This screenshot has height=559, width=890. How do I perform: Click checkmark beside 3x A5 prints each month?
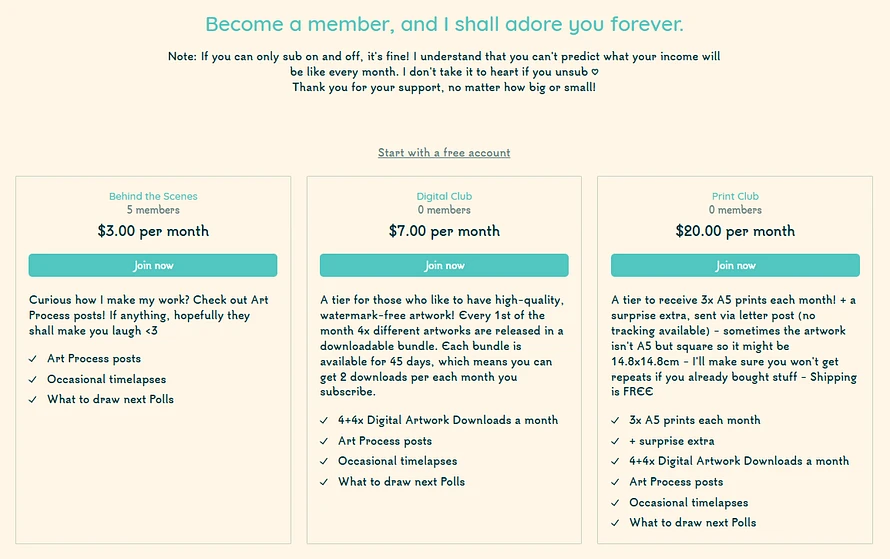tap(615, 421)
